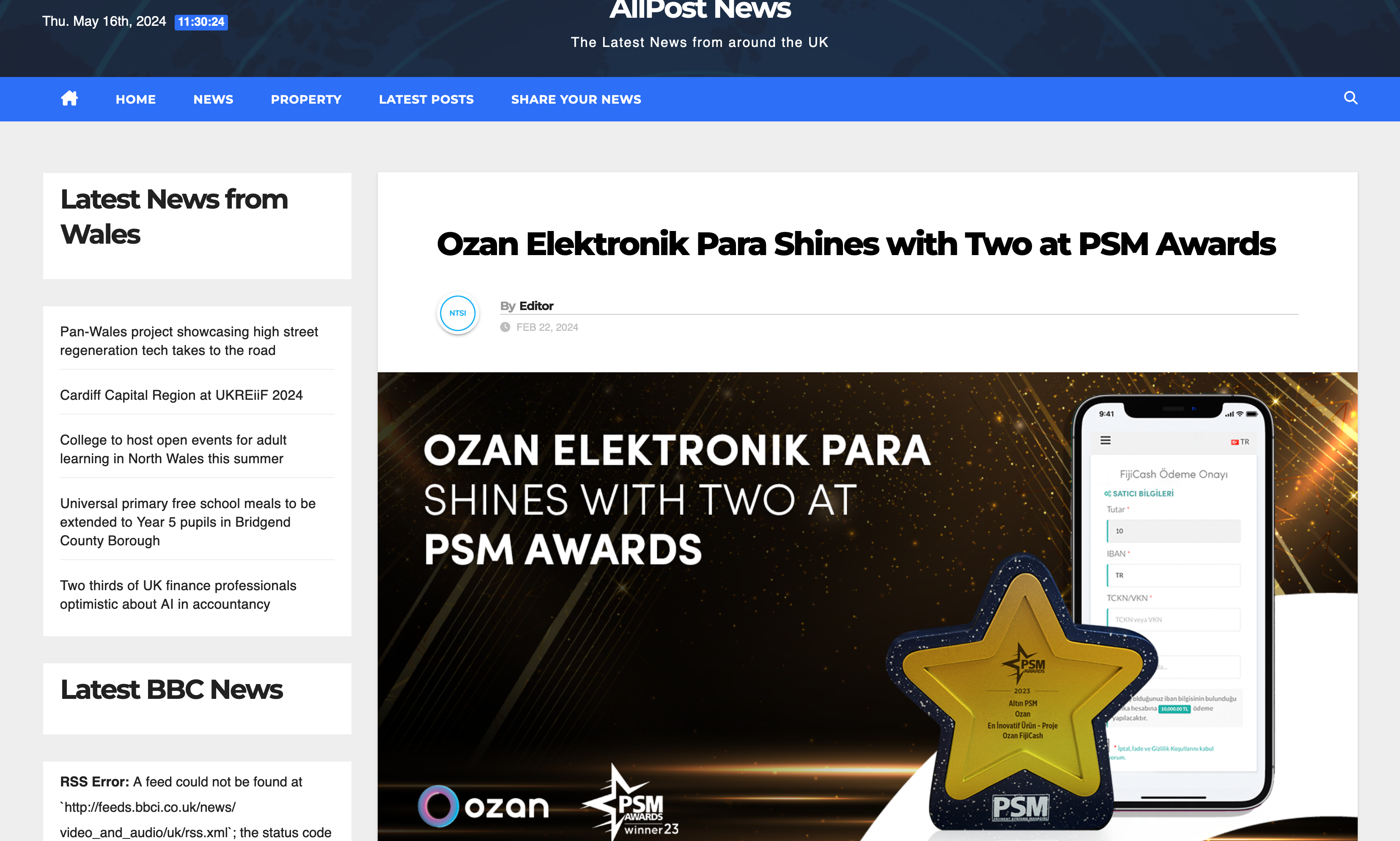The width and height of the screenshot is (1400, 841).
Task: Click the home icon in navigation bar
Action: point(69,99)
